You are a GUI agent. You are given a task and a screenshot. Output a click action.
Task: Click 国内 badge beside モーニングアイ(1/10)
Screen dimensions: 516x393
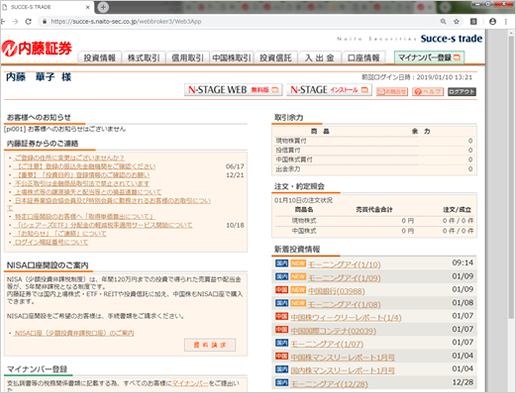(x=282, y=263)
